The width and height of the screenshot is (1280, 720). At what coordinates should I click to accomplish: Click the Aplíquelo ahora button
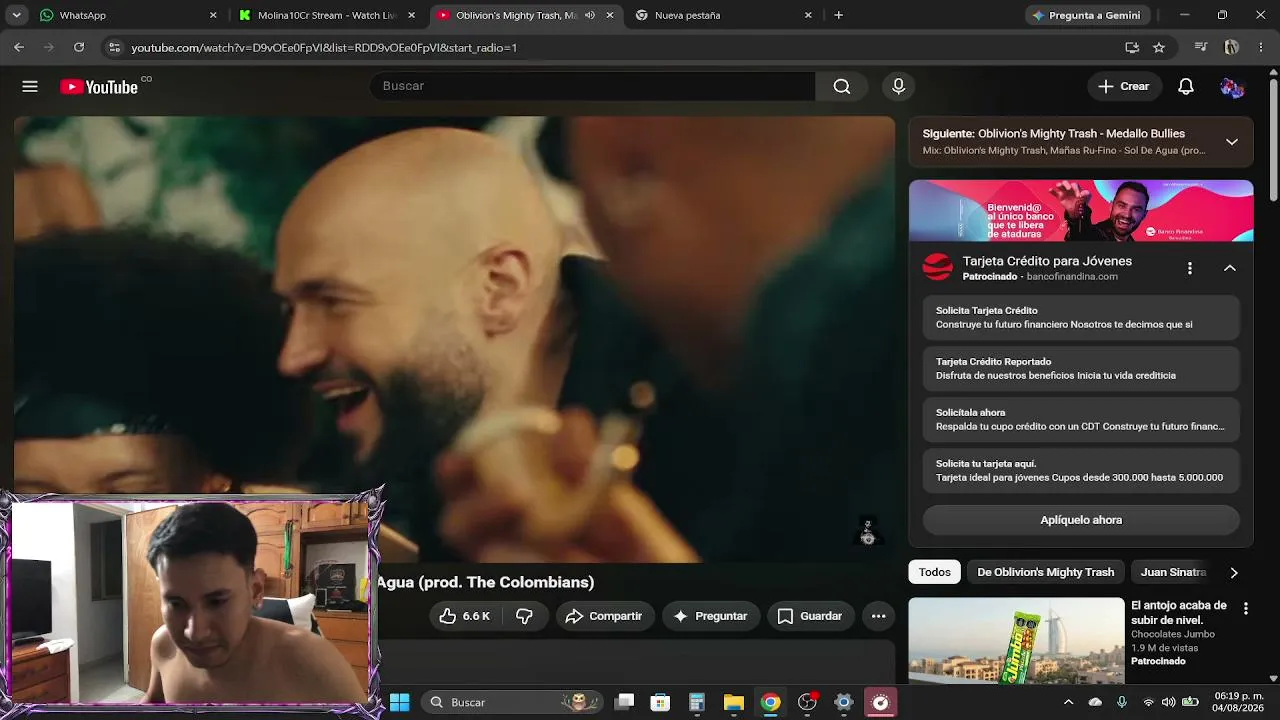click(x=1081, y=520)
